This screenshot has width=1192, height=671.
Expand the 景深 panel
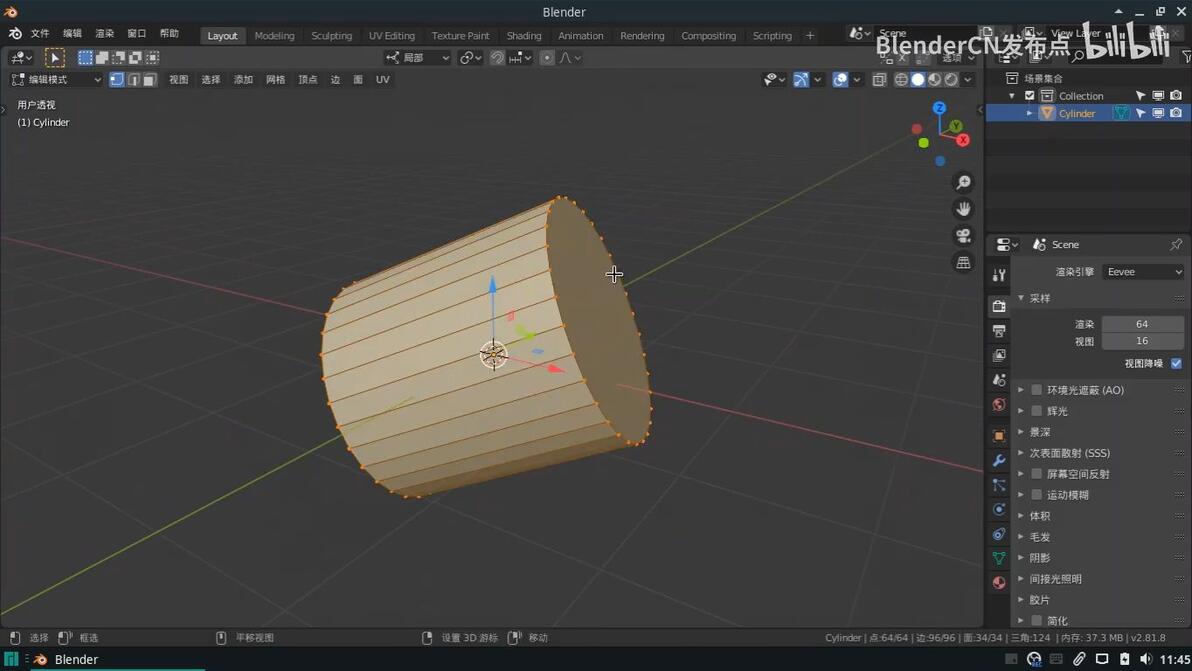tap(1021, 432)
